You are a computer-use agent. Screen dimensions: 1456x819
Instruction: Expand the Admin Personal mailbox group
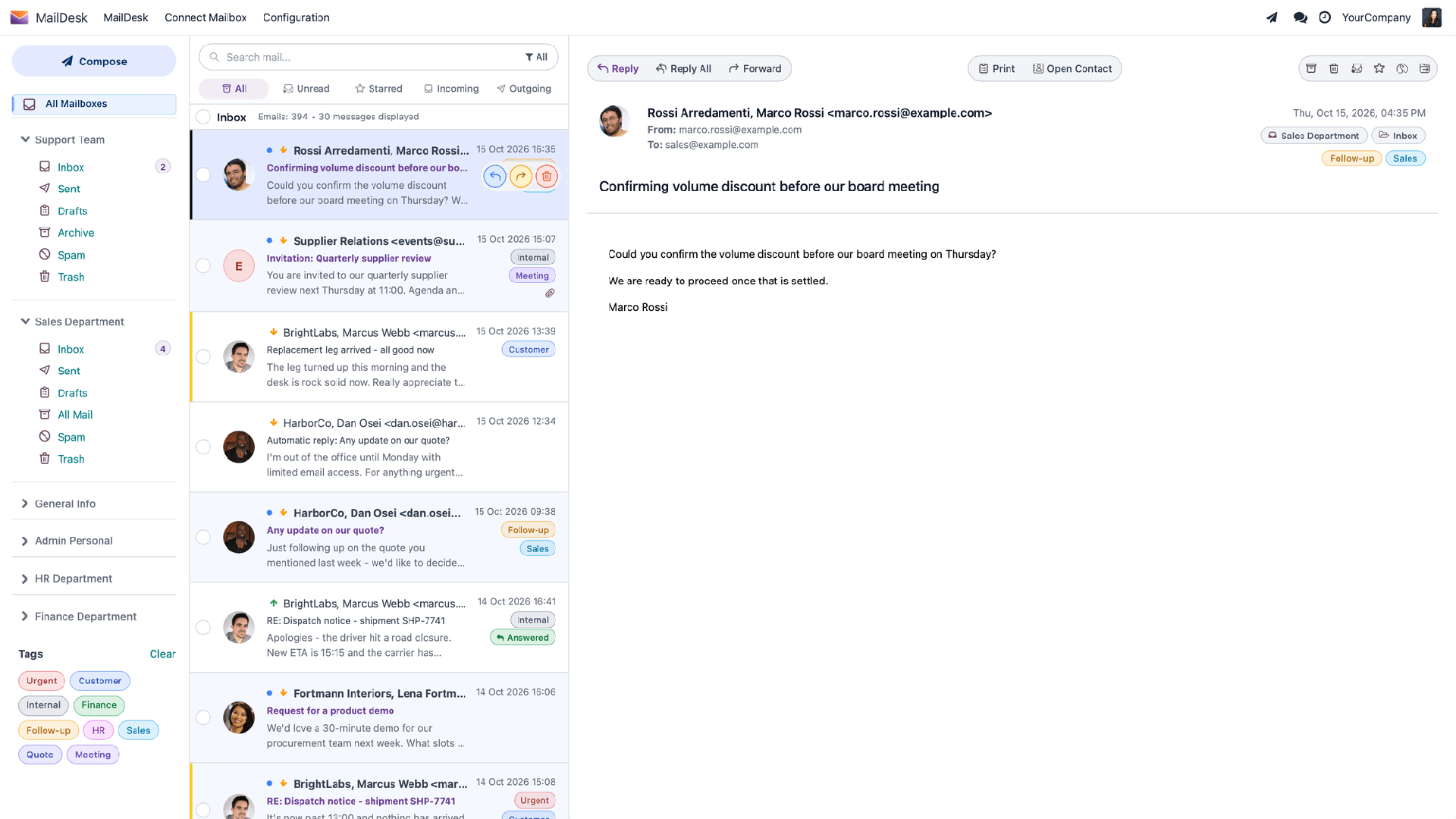[x=25, y=541]
